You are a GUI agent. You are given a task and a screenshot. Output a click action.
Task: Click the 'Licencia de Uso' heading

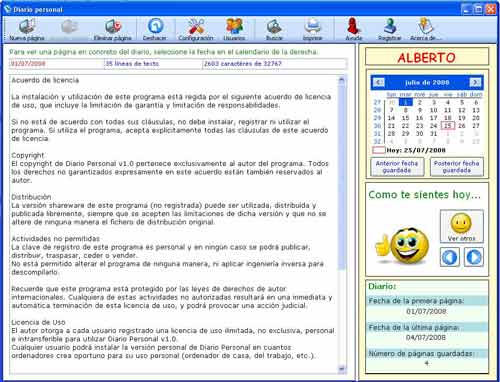pos(38,322)
